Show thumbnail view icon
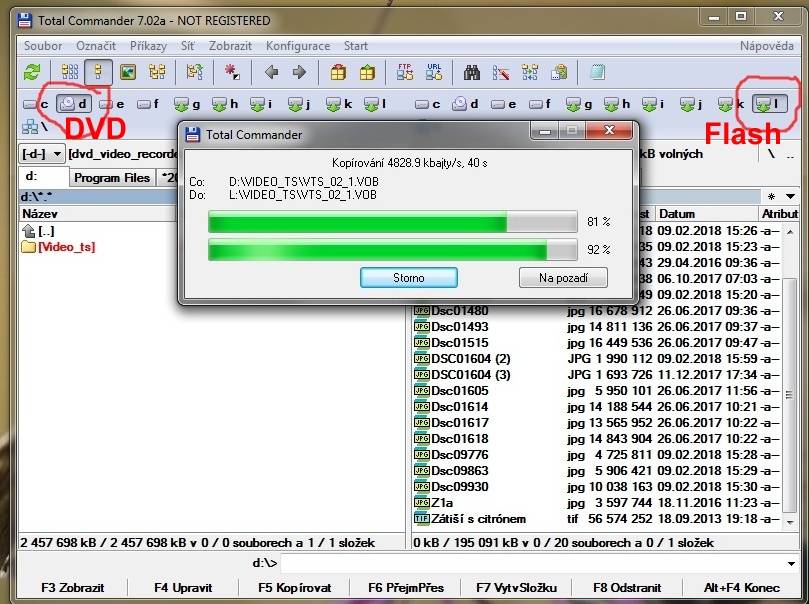The image size is (809, 604). (128, 72)
